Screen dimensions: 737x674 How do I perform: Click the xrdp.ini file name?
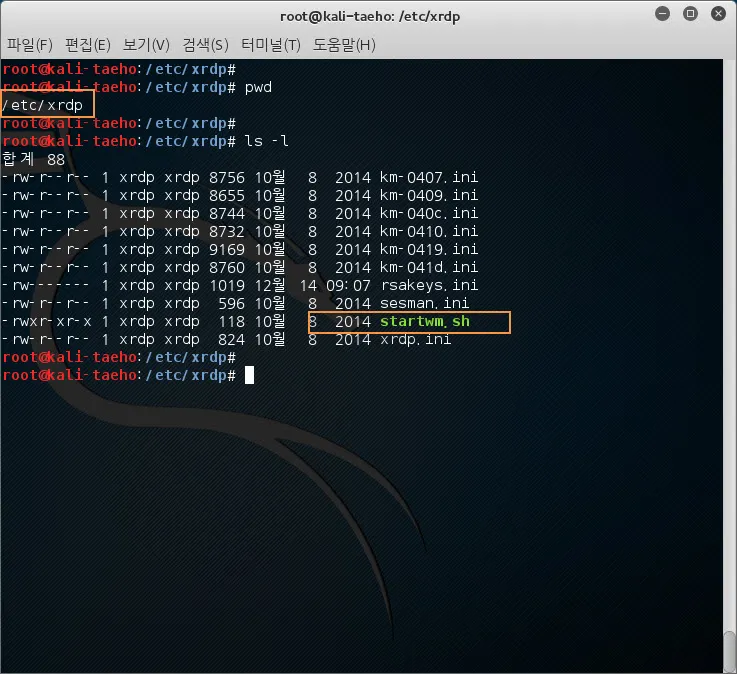pos(416,339)
